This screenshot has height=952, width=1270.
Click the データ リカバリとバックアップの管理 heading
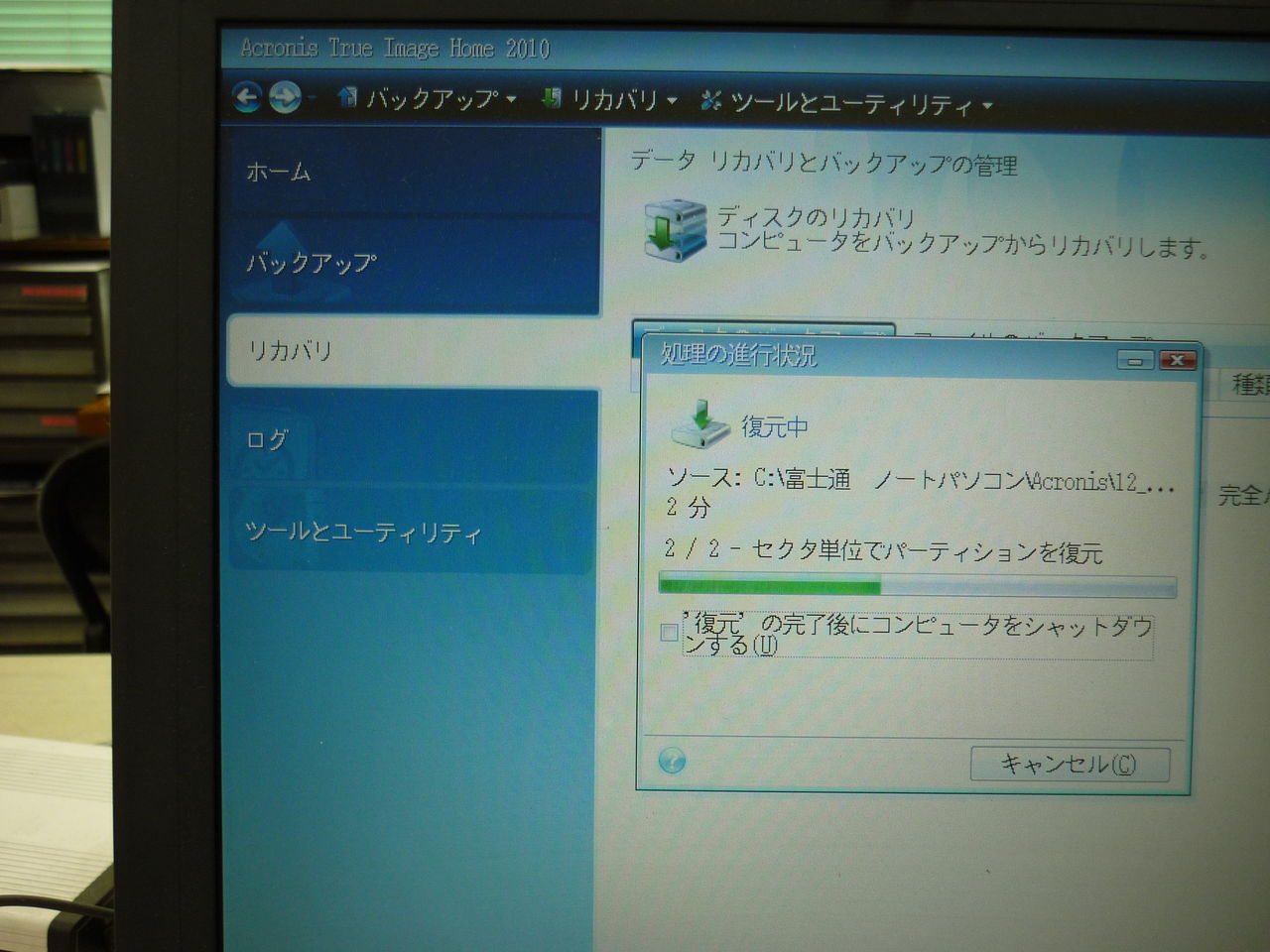[824, 163]
